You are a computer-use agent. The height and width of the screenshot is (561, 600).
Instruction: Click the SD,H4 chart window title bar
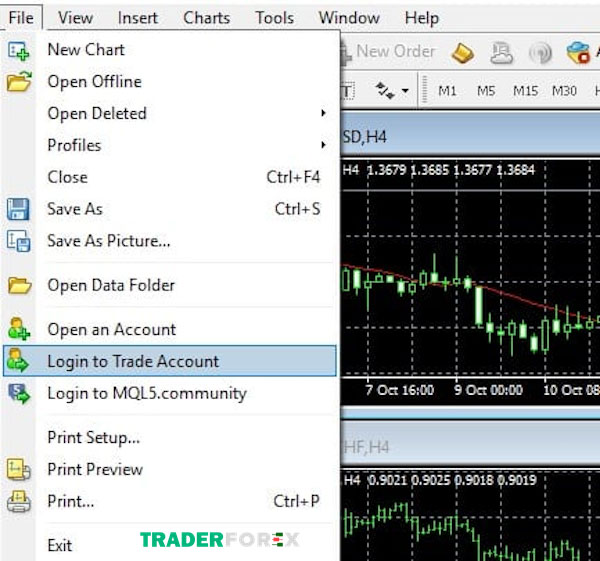(x=470, y=136)
